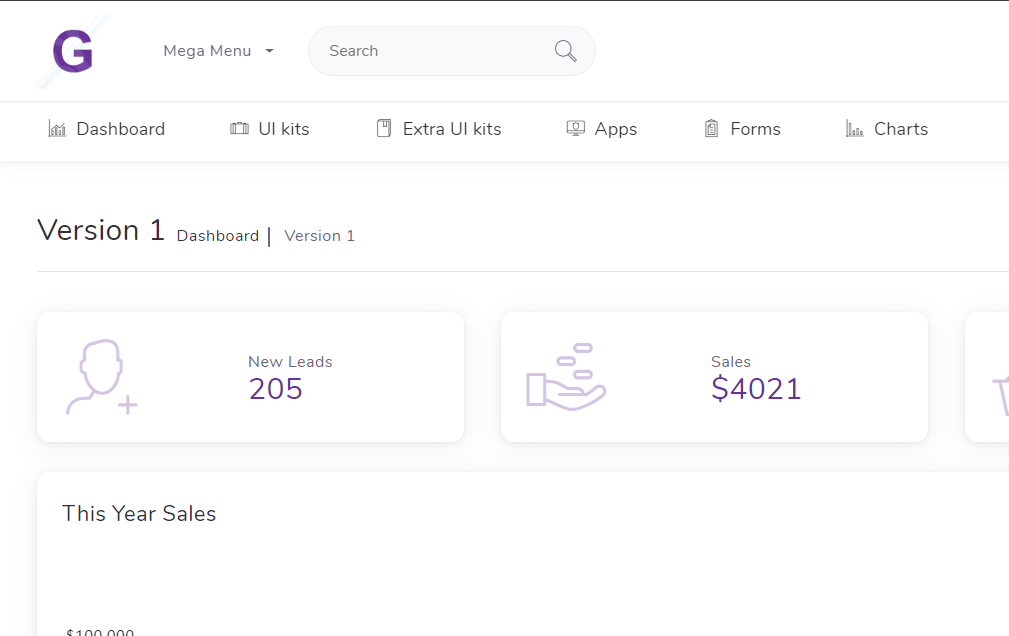Screen dimensions: 1009x636
Task: Open the Mega Menu dropdown
Action: coord(208,51)
